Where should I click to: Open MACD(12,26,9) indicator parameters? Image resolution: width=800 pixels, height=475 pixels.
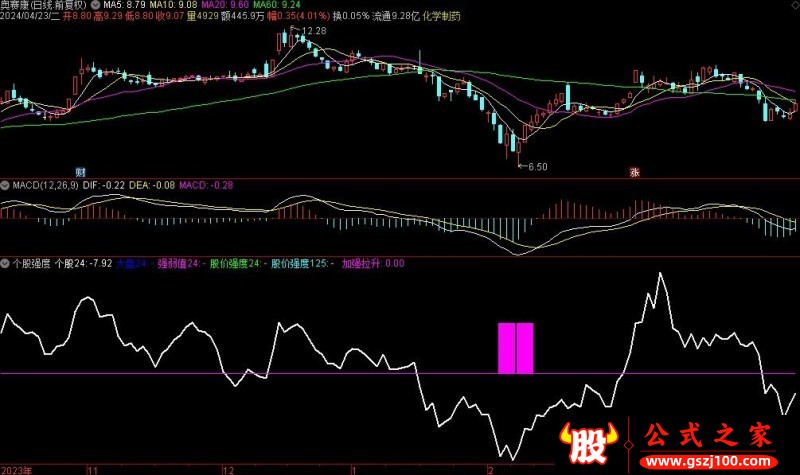[x=46, y=185]
